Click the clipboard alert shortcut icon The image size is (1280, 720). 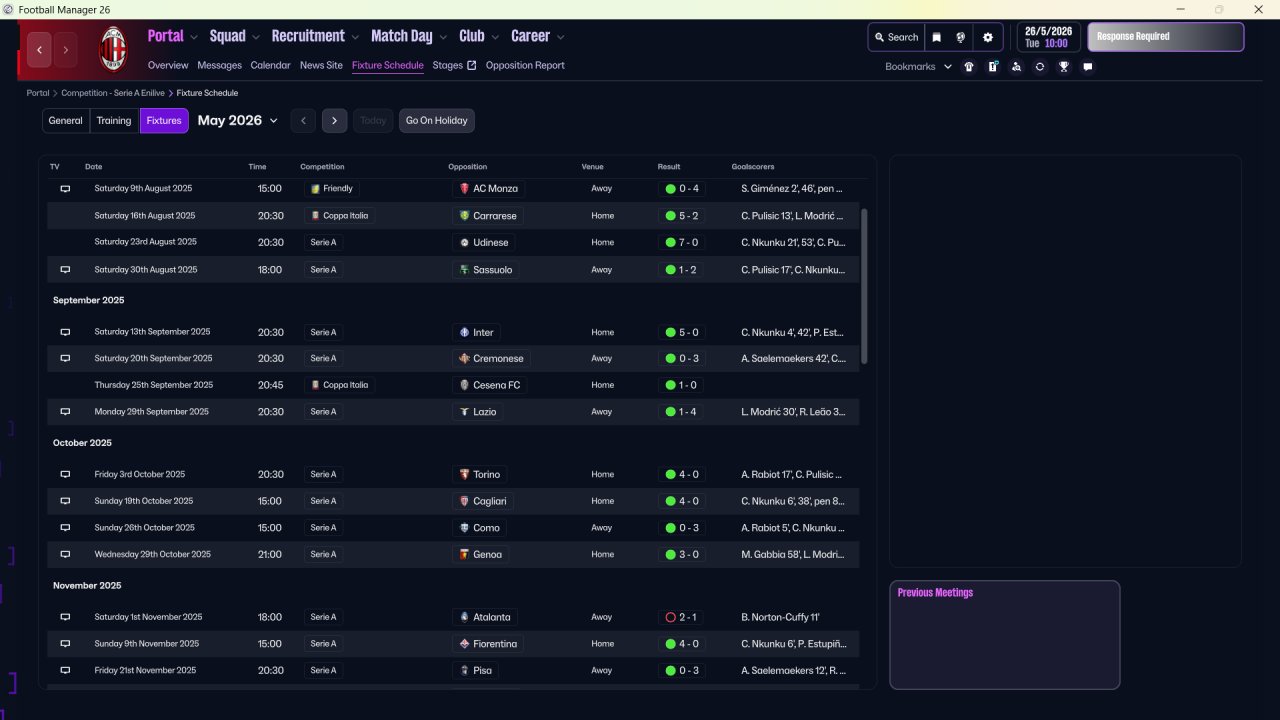[x=993, y=67]
